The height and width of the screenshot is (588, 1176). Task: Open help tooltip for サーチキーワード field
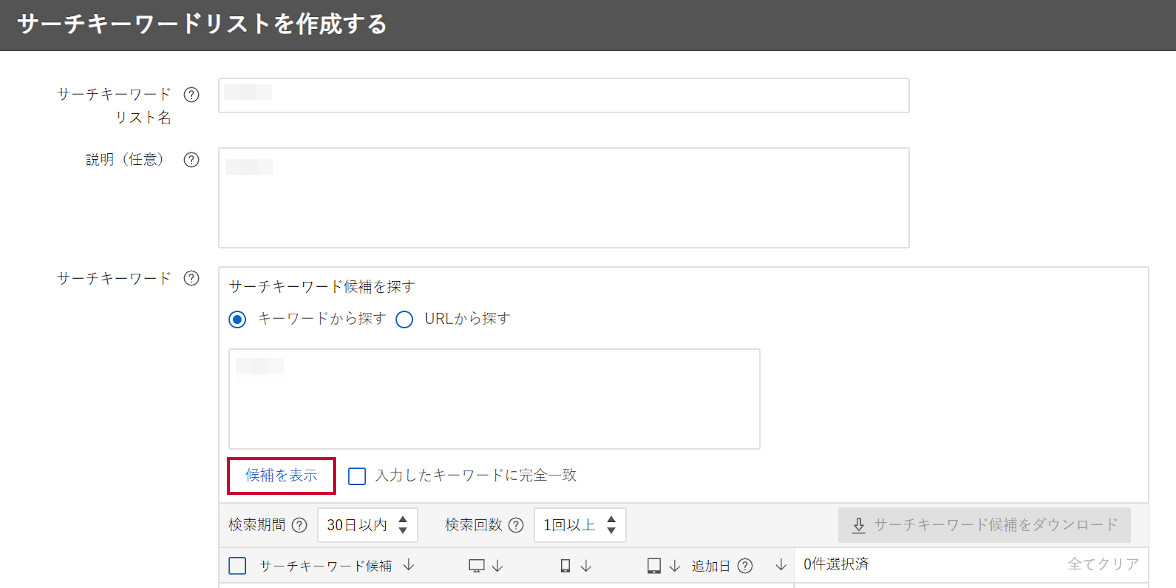pos(191,279)
